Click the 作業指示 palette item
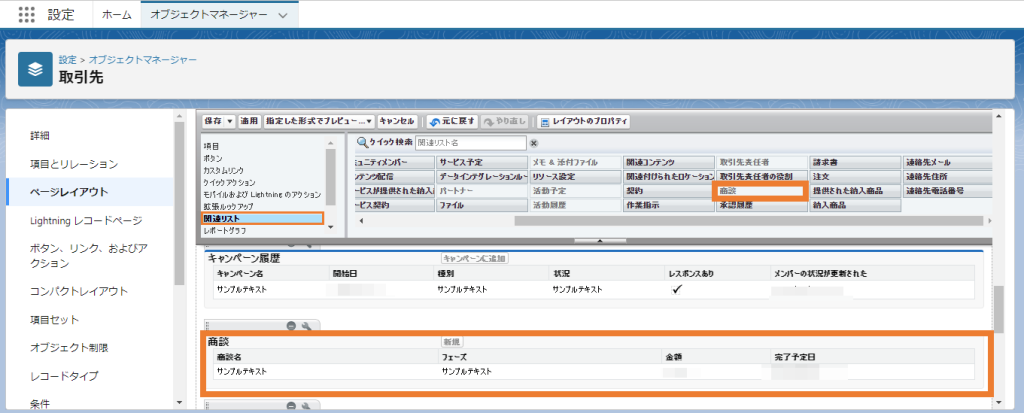Viewport: 1024px width, 413px height. tap(668, 205)
